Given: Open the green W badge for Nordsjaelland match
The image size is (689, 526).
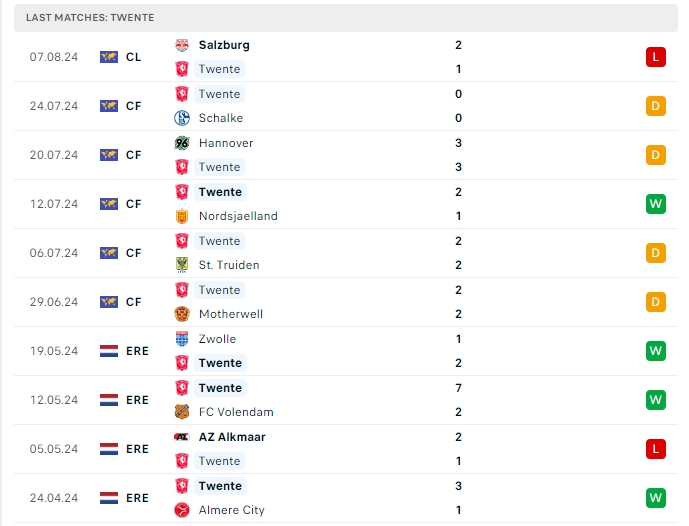Looking at the screenshot, I should (x=656, y=204).
